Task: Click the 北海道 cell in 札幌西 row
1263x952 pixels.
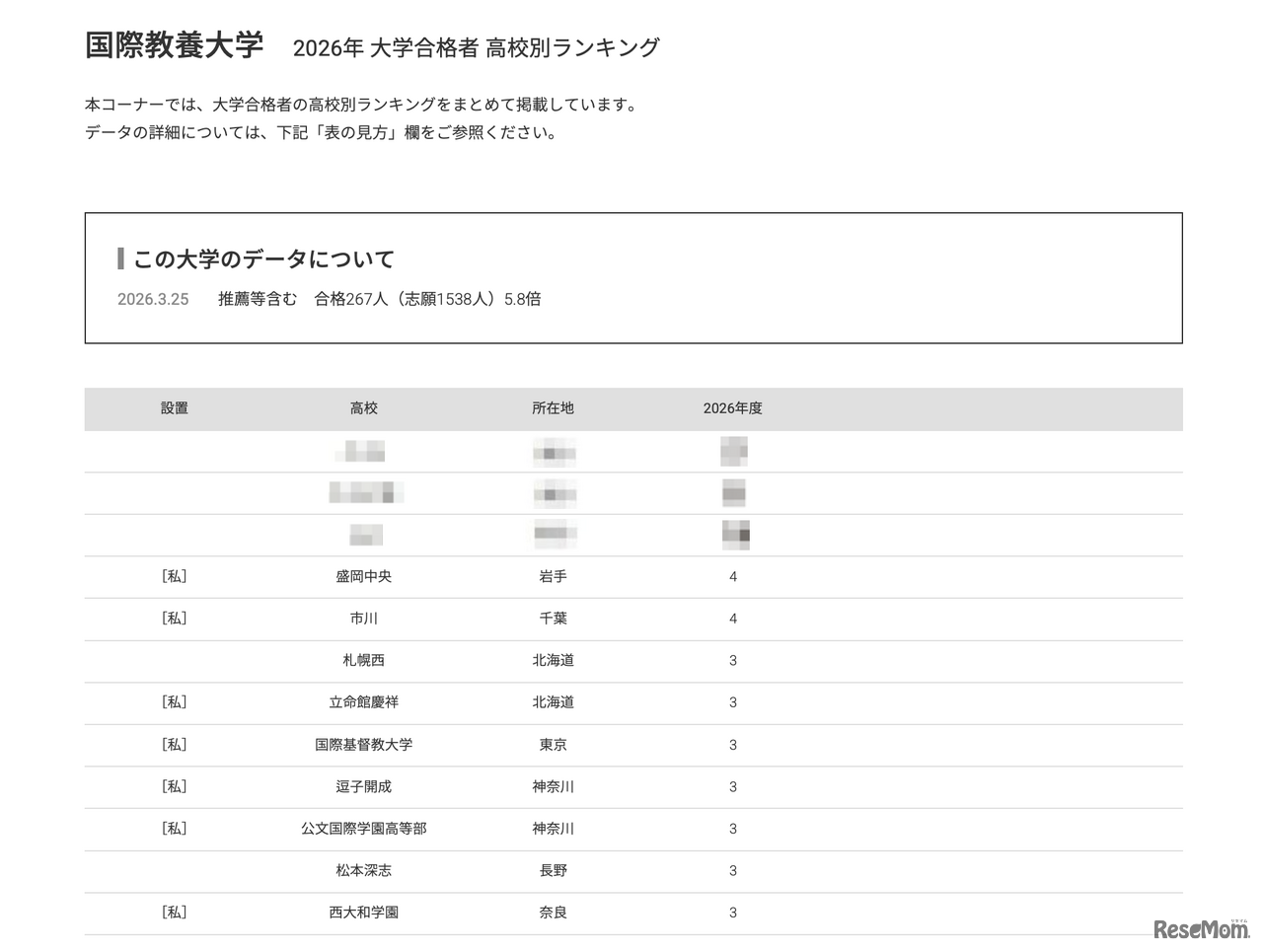Action: (x=553, y=661)
